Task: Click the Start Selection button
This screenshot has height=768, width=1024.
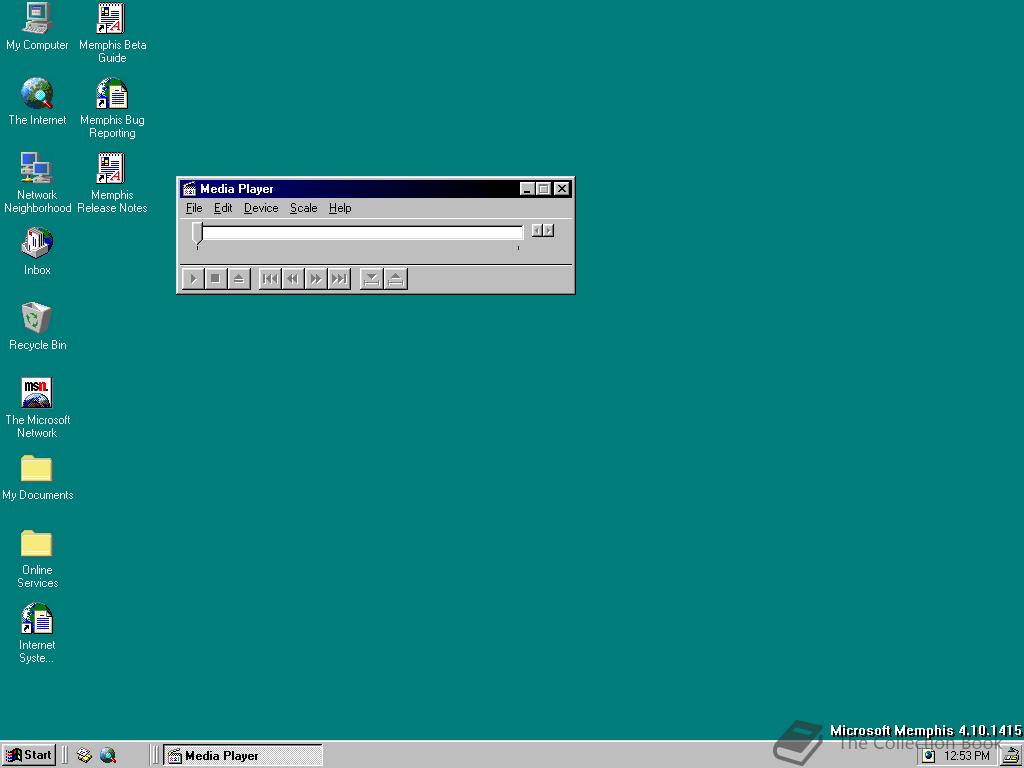Action: [371, 279]
